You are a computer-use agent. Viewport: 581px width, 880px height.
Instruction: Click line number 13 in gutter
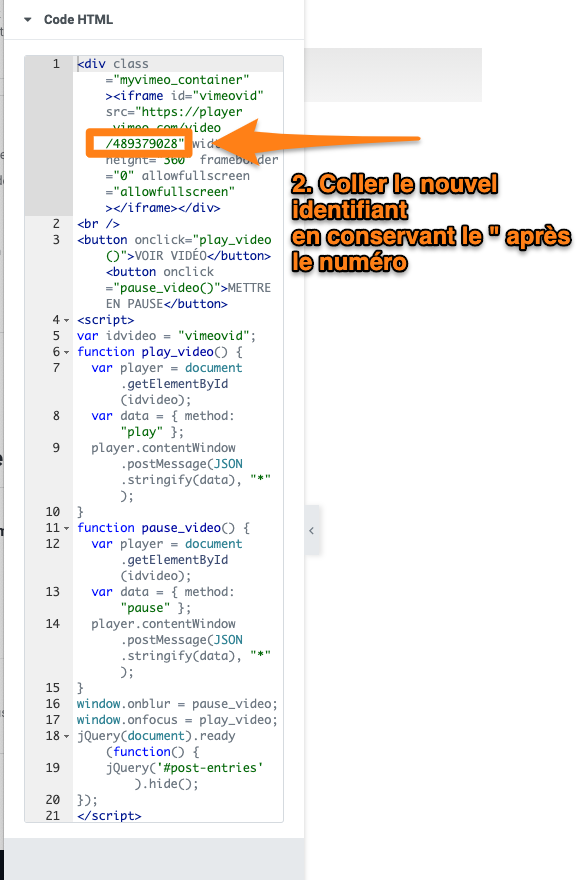[x=53, y=592]
